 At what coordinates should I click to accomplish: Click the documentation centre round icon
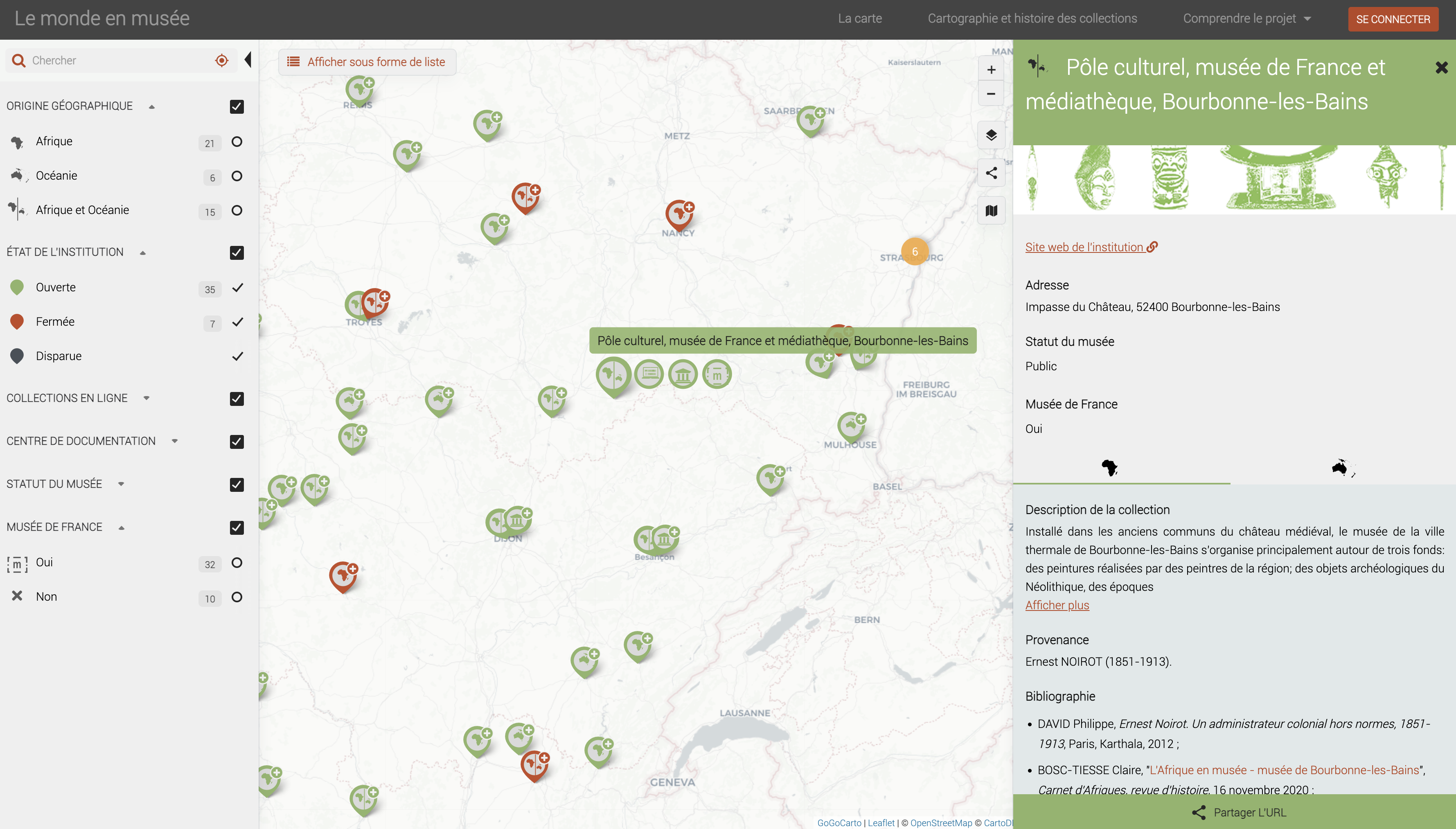[683, 374]
